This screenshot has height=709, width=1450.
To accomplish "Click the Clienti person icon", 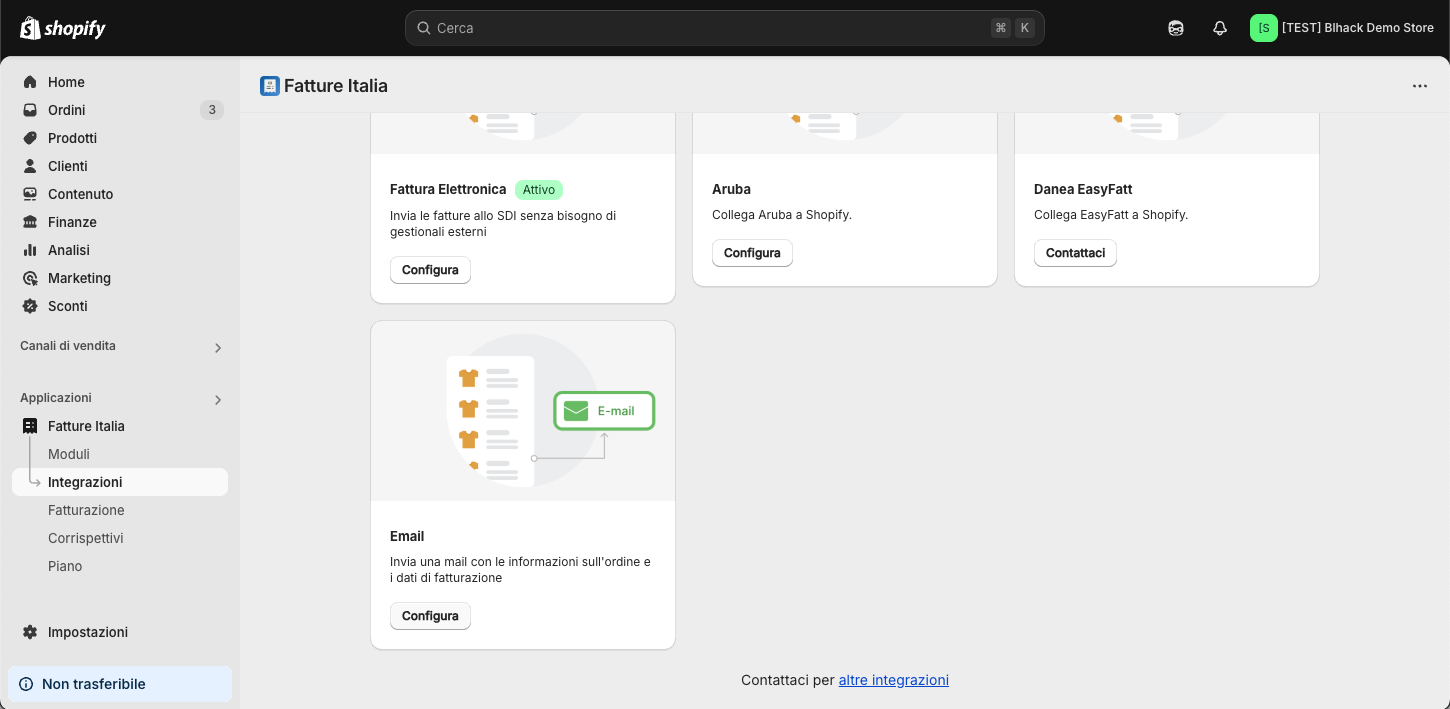I will coord(30,166).
